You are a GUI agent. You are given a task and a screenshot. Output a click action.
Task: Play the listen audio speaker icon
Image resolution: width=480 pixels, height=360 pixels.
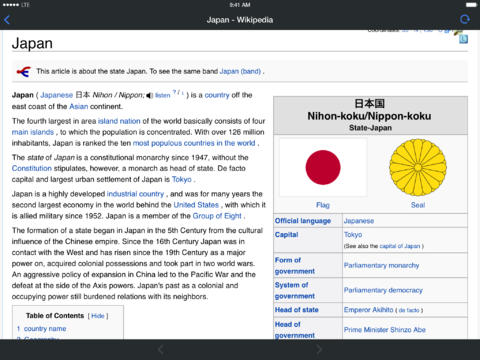pyautogui.click(x=150, y=96)
